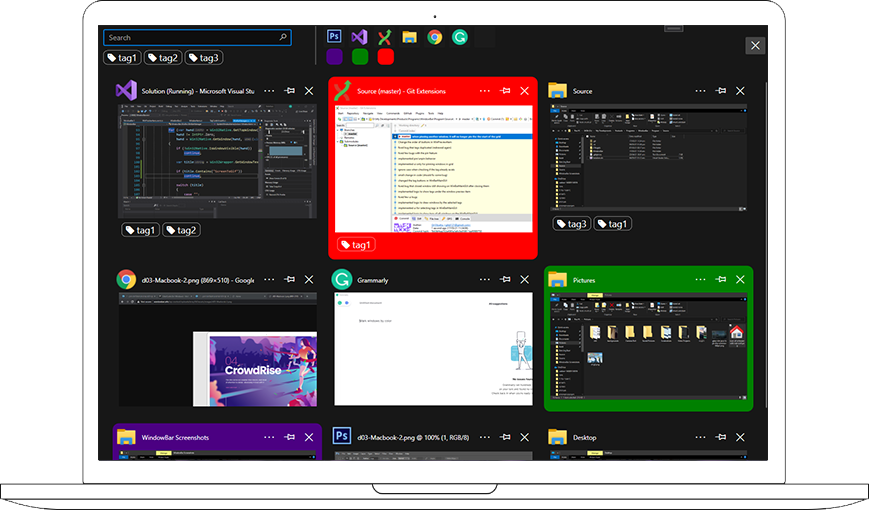The height and width of the screenshot is (510, 869).
Task: Click tag2 on the Visual Studio card
Action: coord(181,230)
